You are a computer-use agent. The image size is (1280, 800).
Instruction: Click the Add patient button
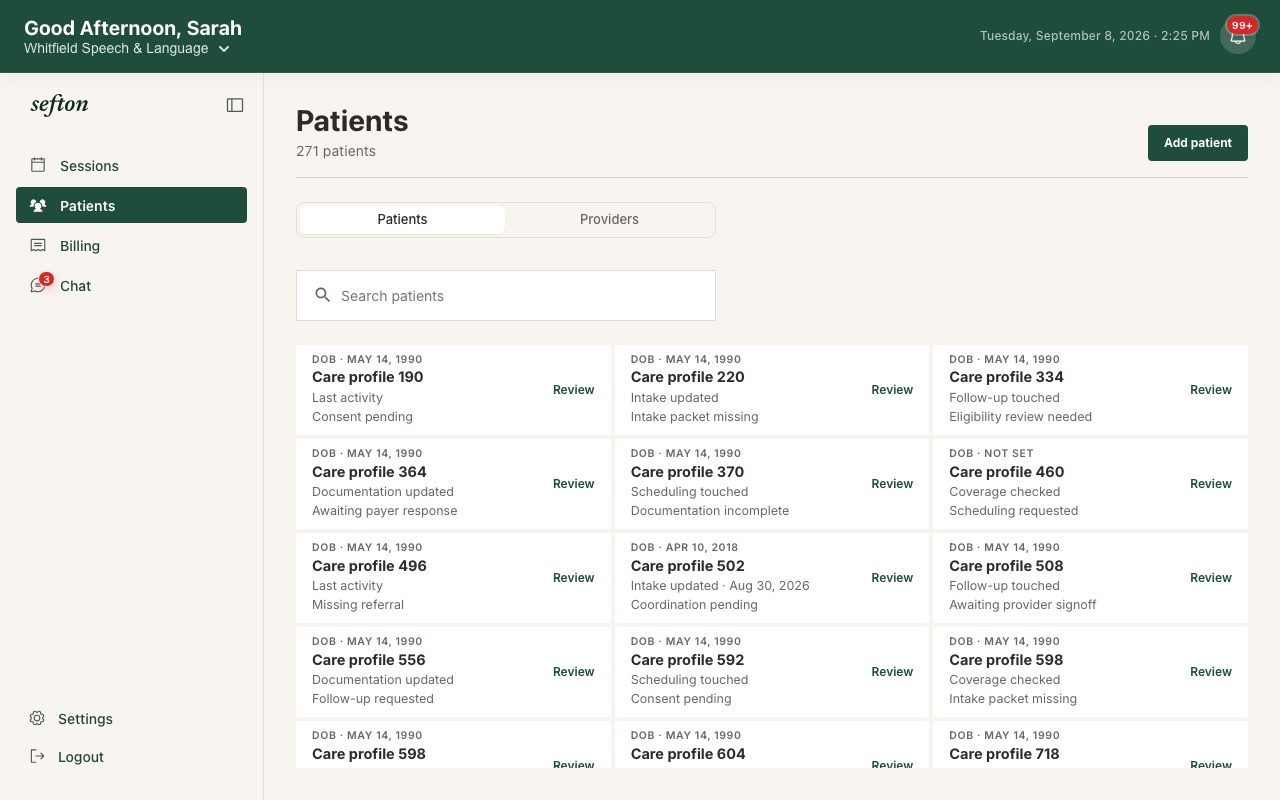point(1197,143)
